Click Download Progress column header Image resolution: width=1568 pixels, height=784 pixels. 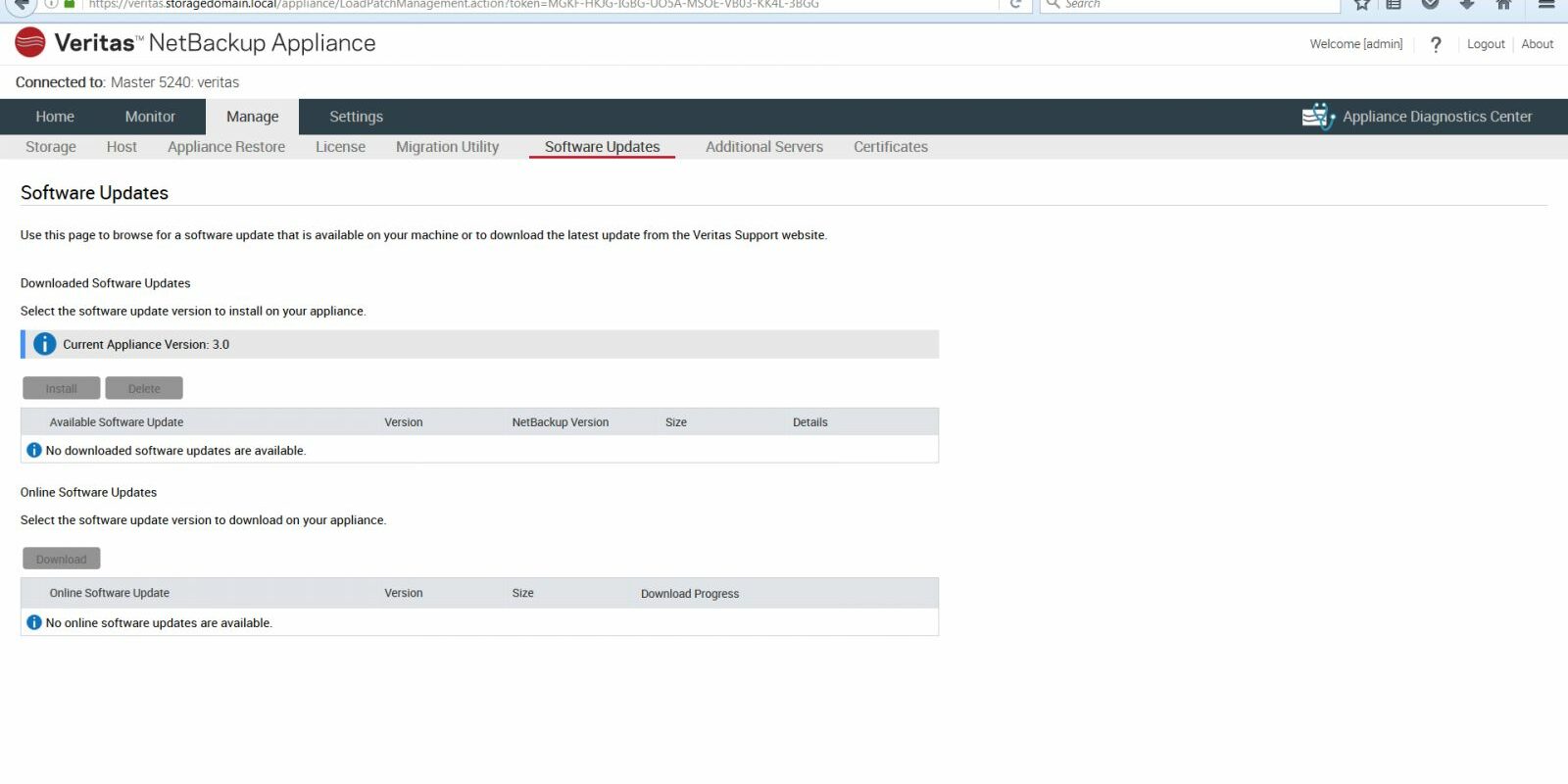coord(690,594)
